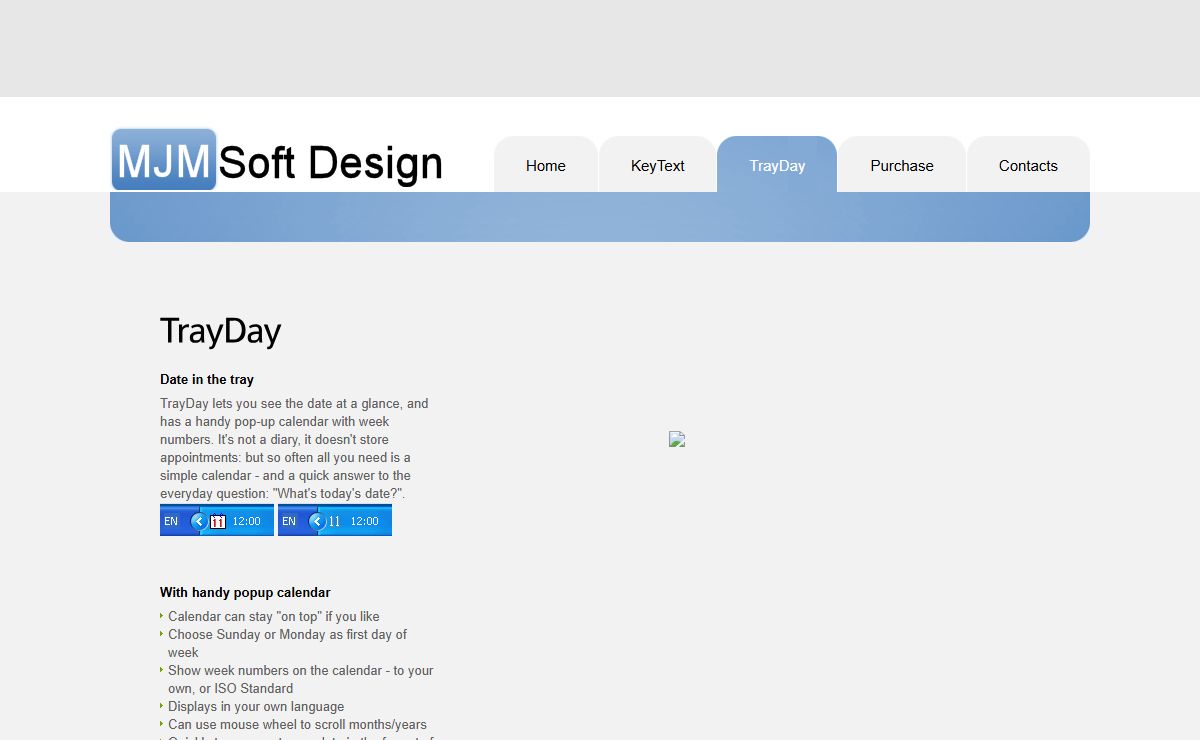Click the broken image placeholder icon

coord(677,439)
